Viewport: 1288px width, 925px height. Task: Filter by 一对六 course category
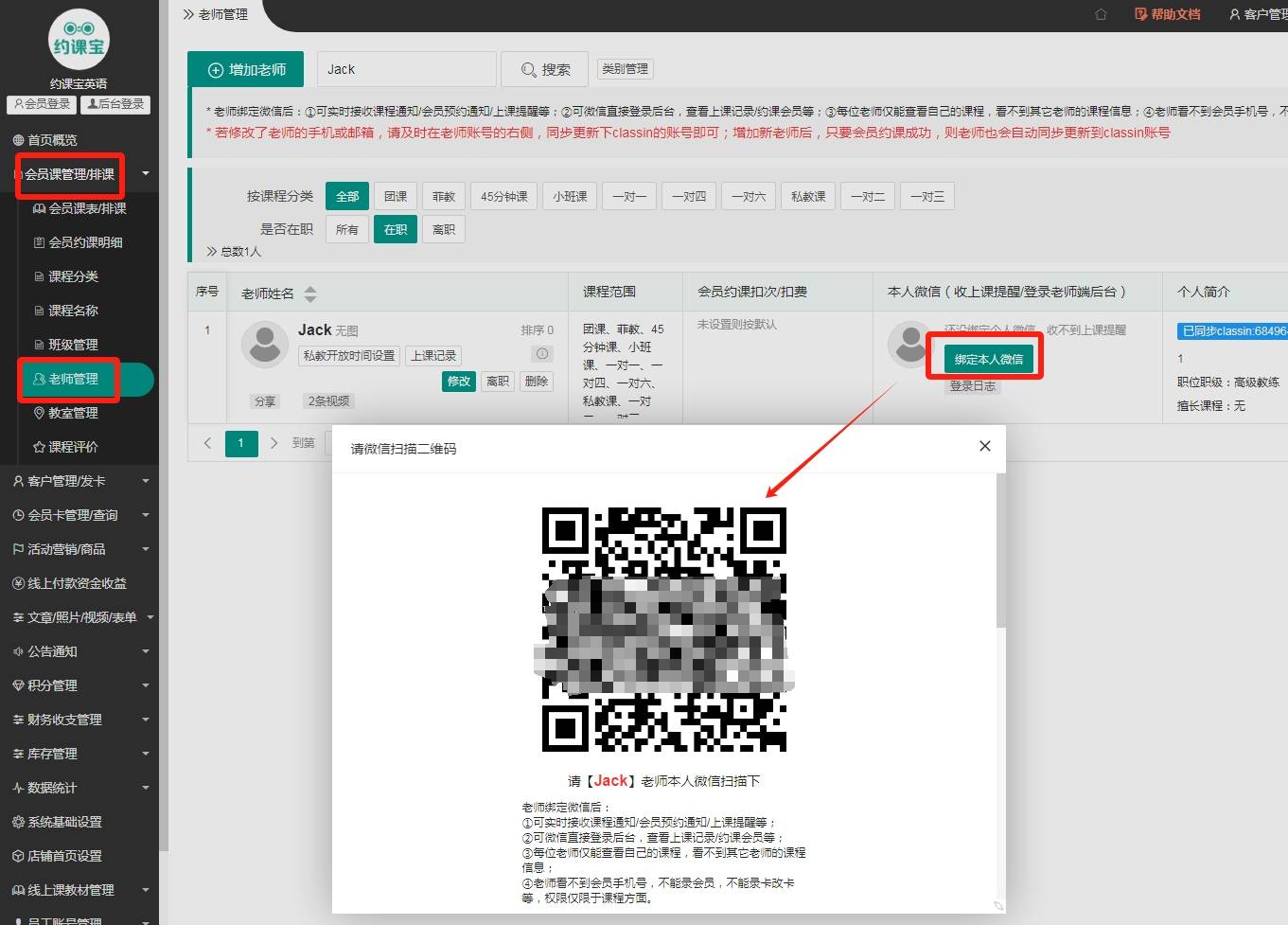point(749,196)
